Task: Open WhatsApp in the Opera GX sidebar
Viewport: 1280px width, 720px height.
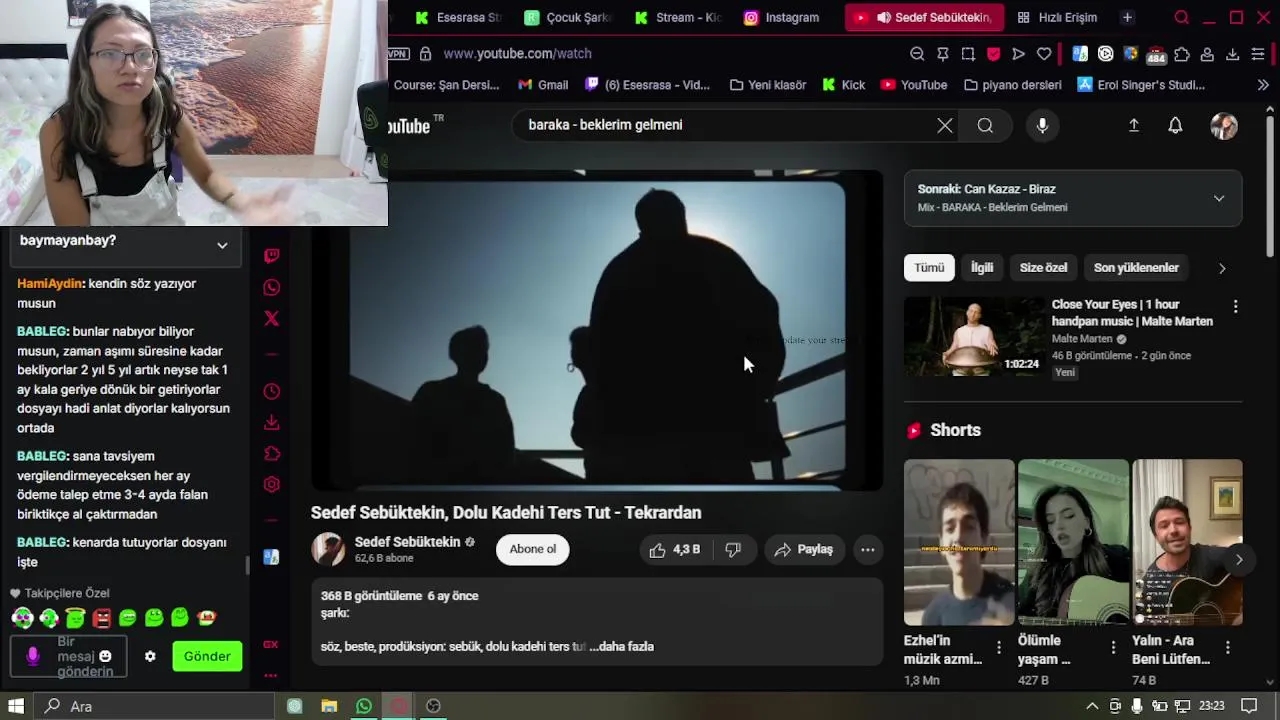Action: pos(271,287)
